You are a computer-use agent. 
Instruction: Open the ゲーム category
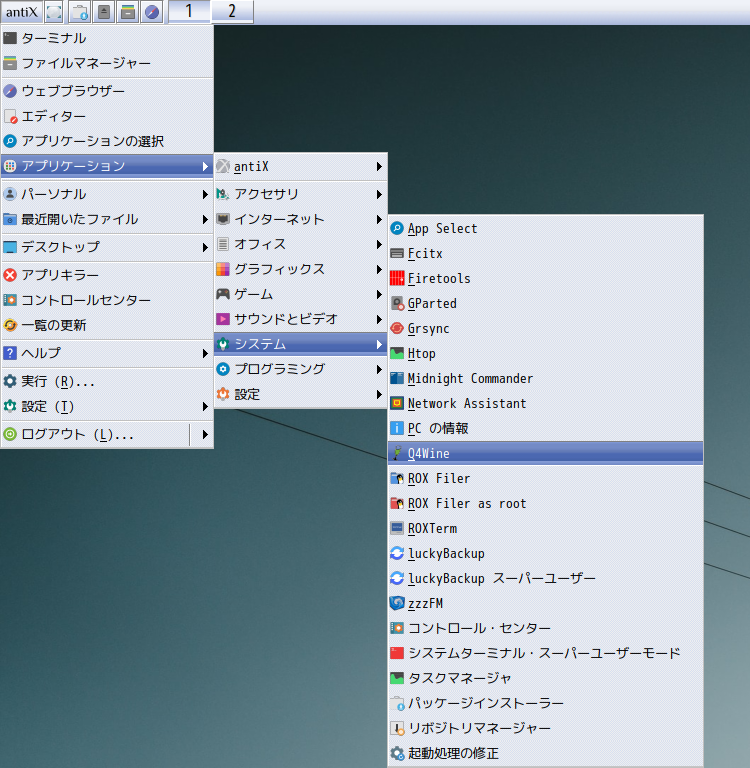click(300, 294)
